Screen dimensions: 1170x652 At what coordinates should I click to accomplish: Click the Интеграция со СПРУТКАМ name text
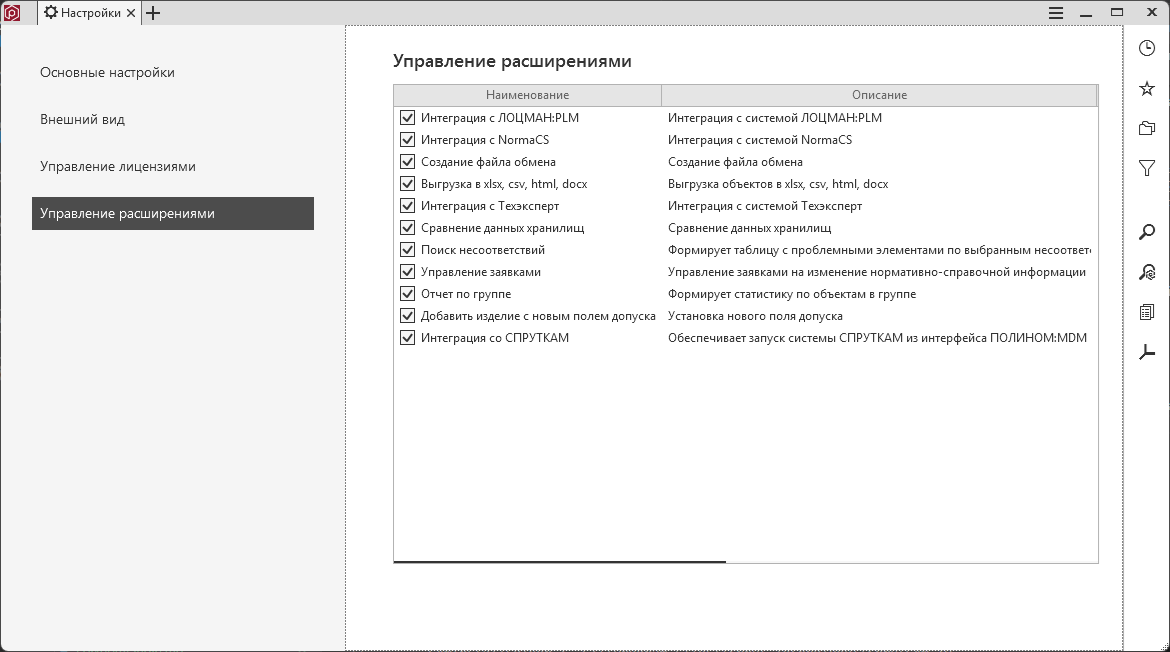[x=495, y=338]
